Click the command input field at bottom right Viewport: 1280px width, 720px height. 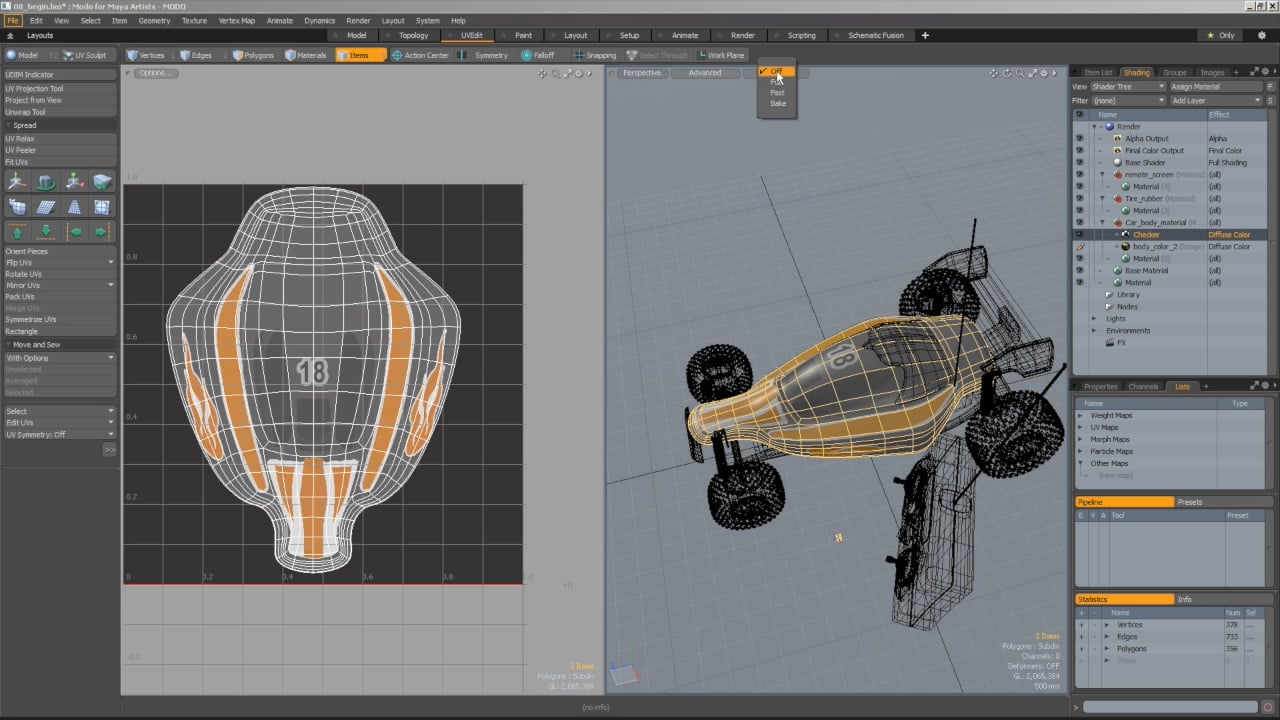[1171, 707]
